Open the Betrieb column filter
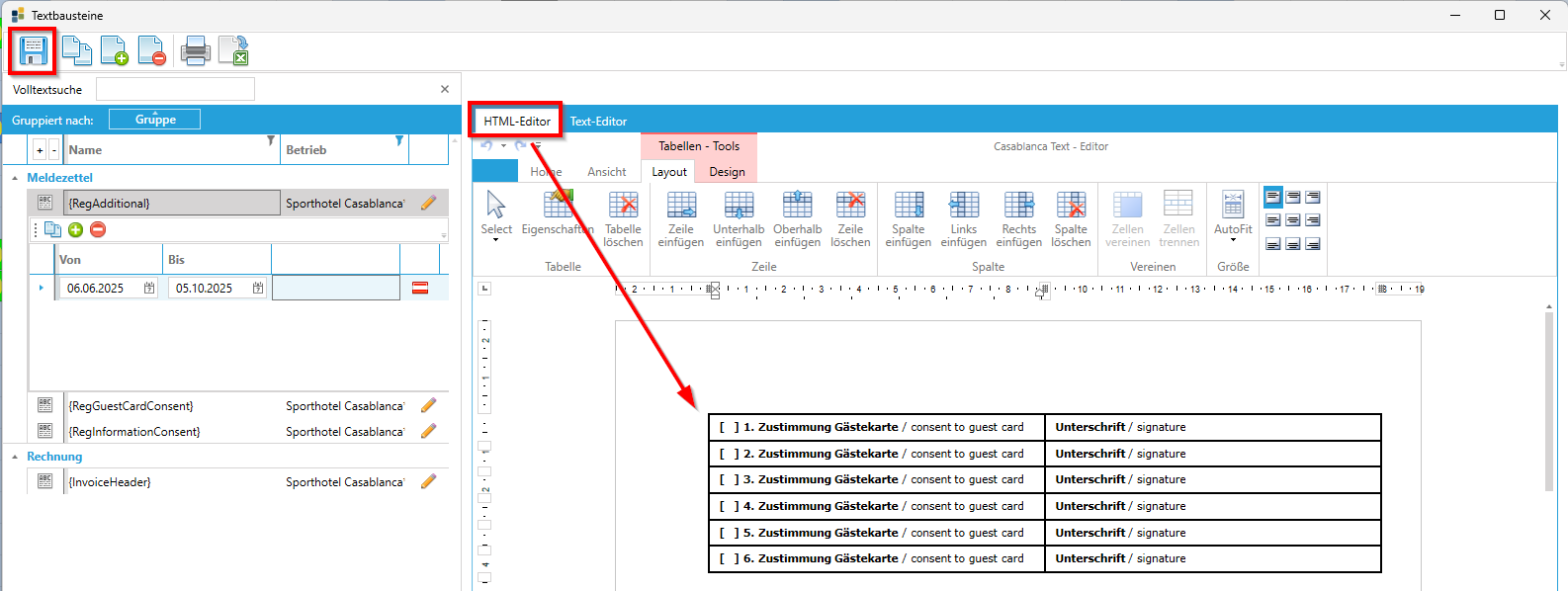Image resolution: width=1568 pixels, height=591 pixels. (399, 141)
